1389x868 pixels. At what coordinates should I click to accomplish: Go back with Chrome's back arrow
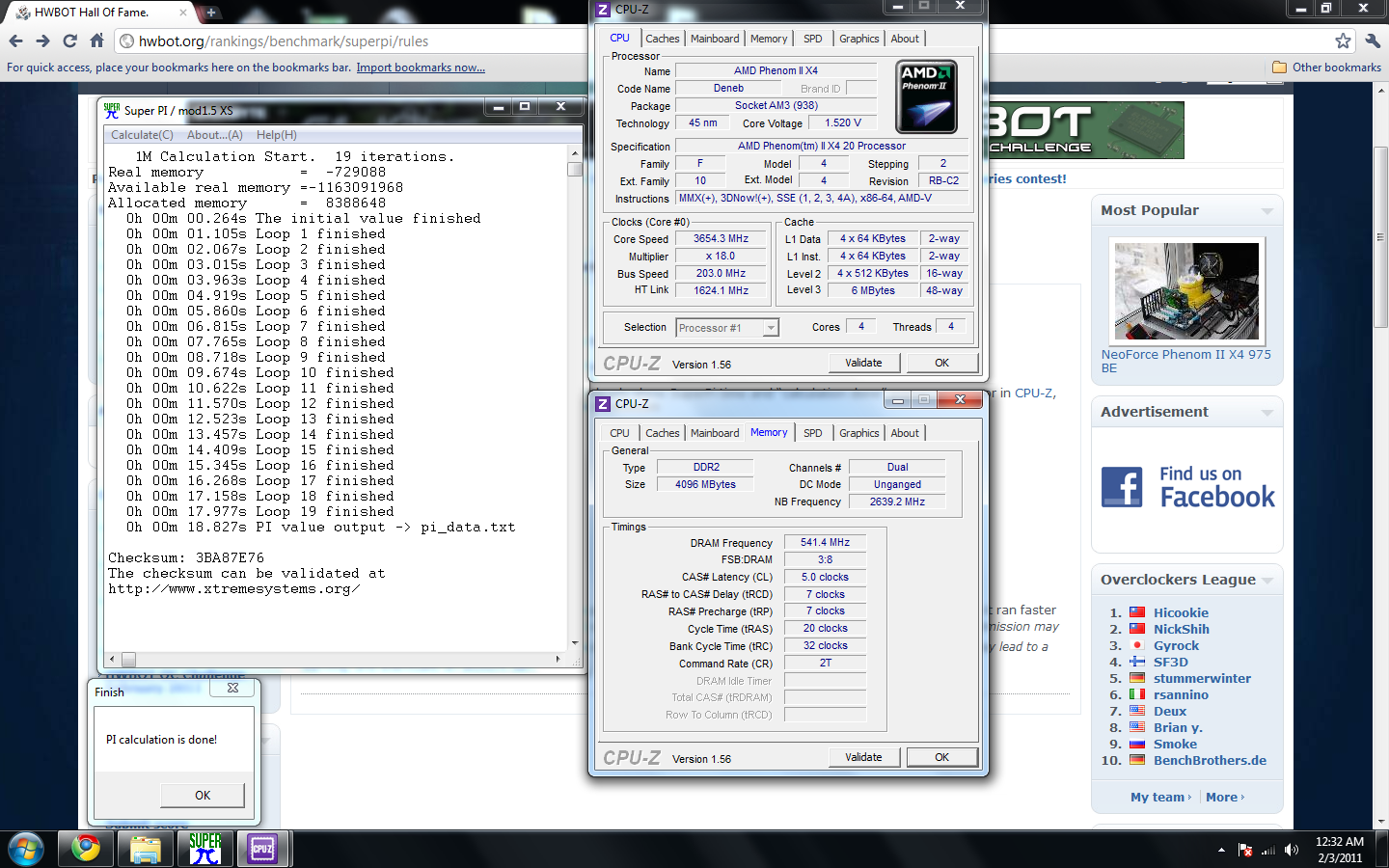tap(15, 41)
